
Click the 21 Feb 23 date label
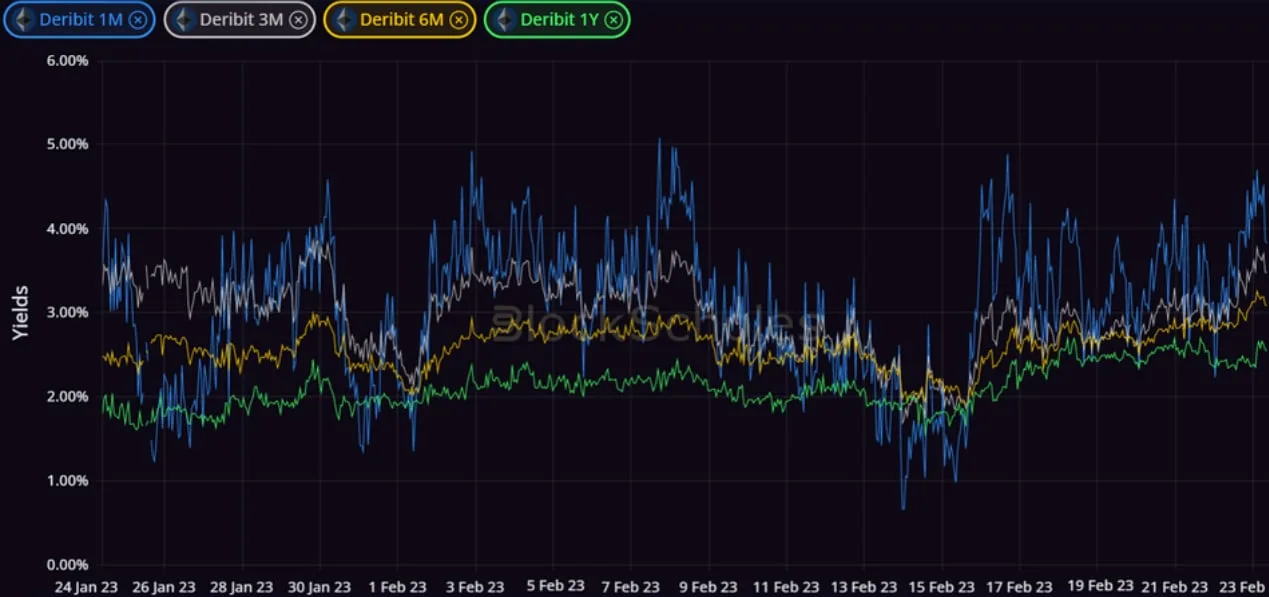[1176, 587]
